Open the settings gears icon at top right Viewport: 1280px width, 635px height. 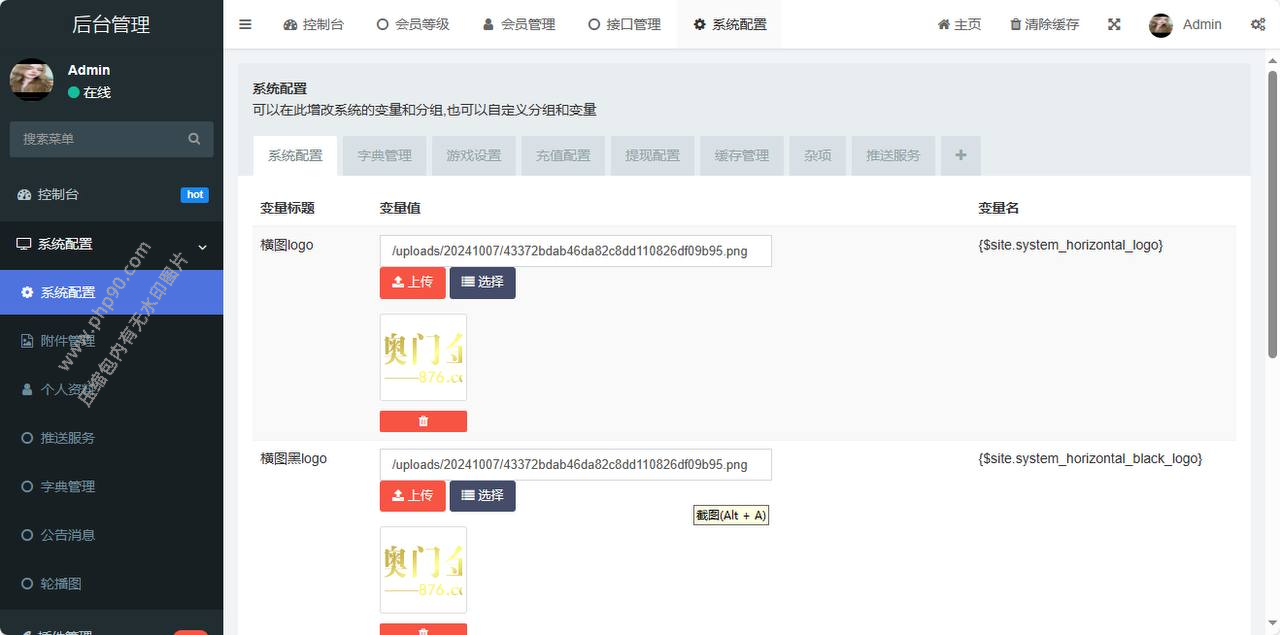click(1257, 24)
